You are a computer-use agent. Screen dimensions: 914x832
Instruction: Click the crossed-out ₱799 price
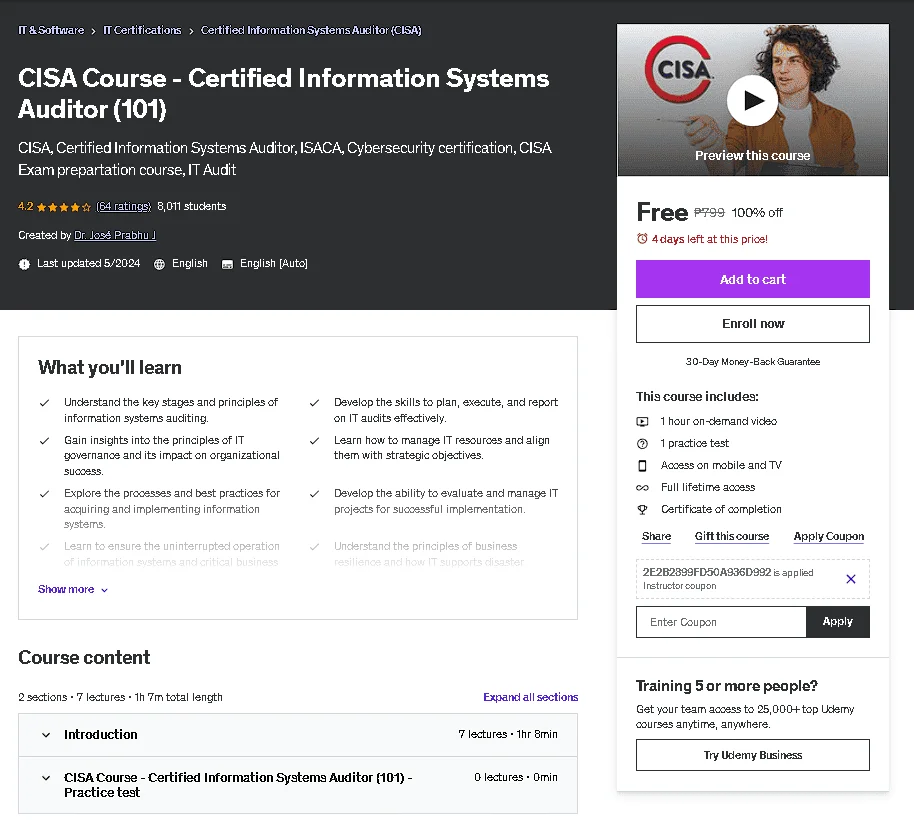[x=709, y=213]
